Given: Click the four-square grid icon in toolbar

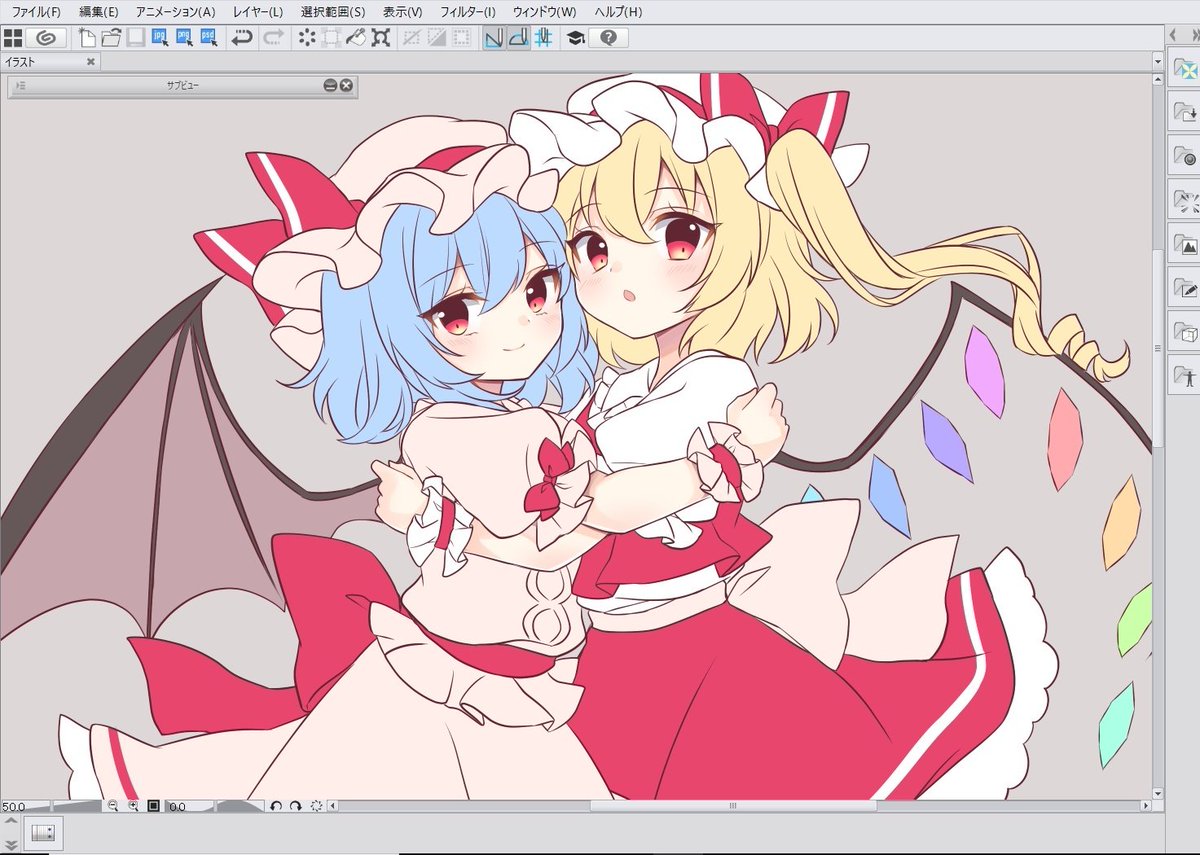Looking at the screenshot, I should (13, 38).
